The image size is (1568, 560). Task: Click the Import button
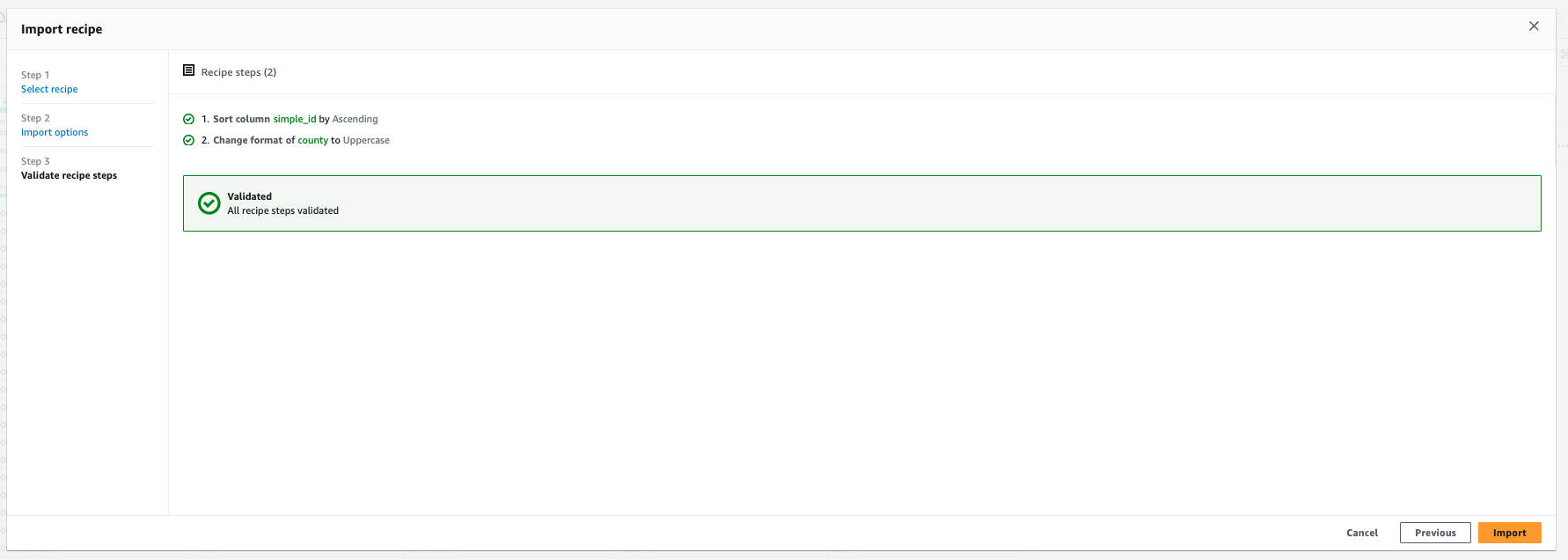(x=1510, y=533)
